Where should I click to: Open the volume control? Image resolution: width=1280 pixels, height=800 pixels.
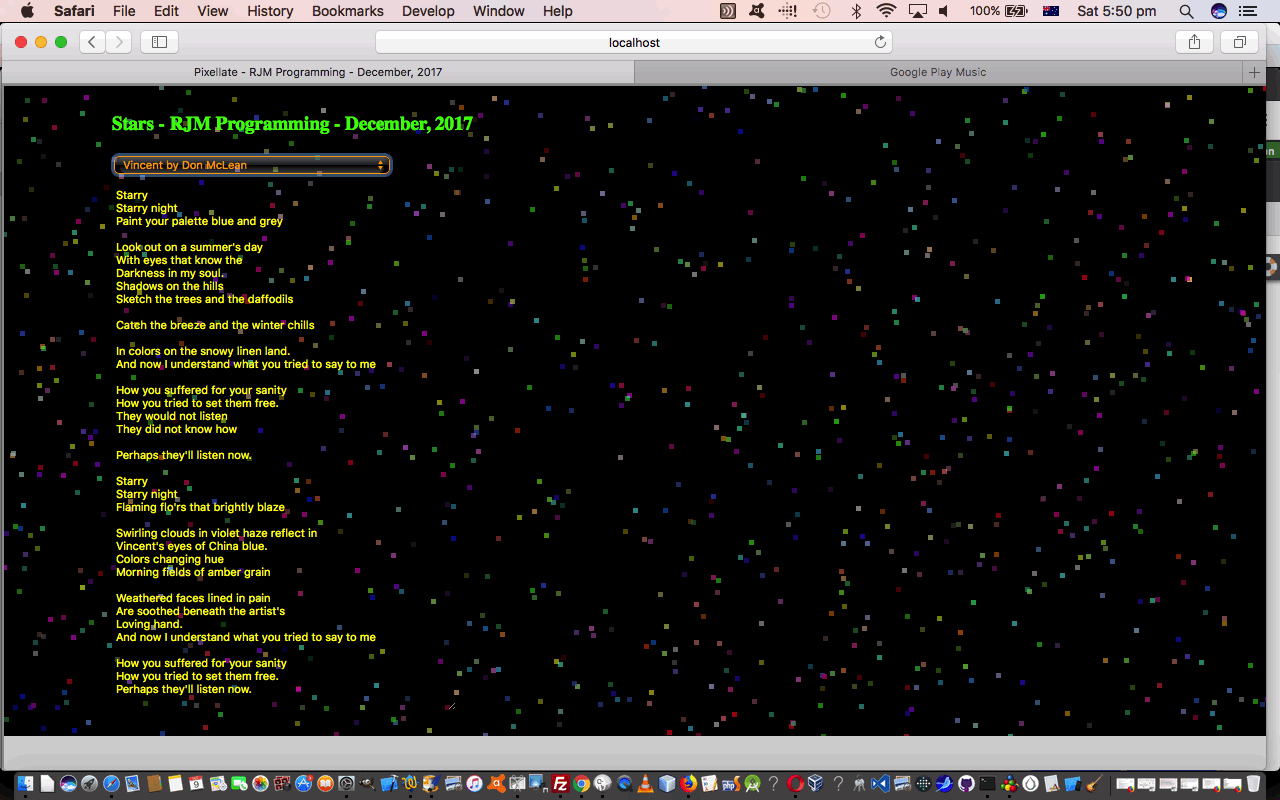(x=945, y=11)
